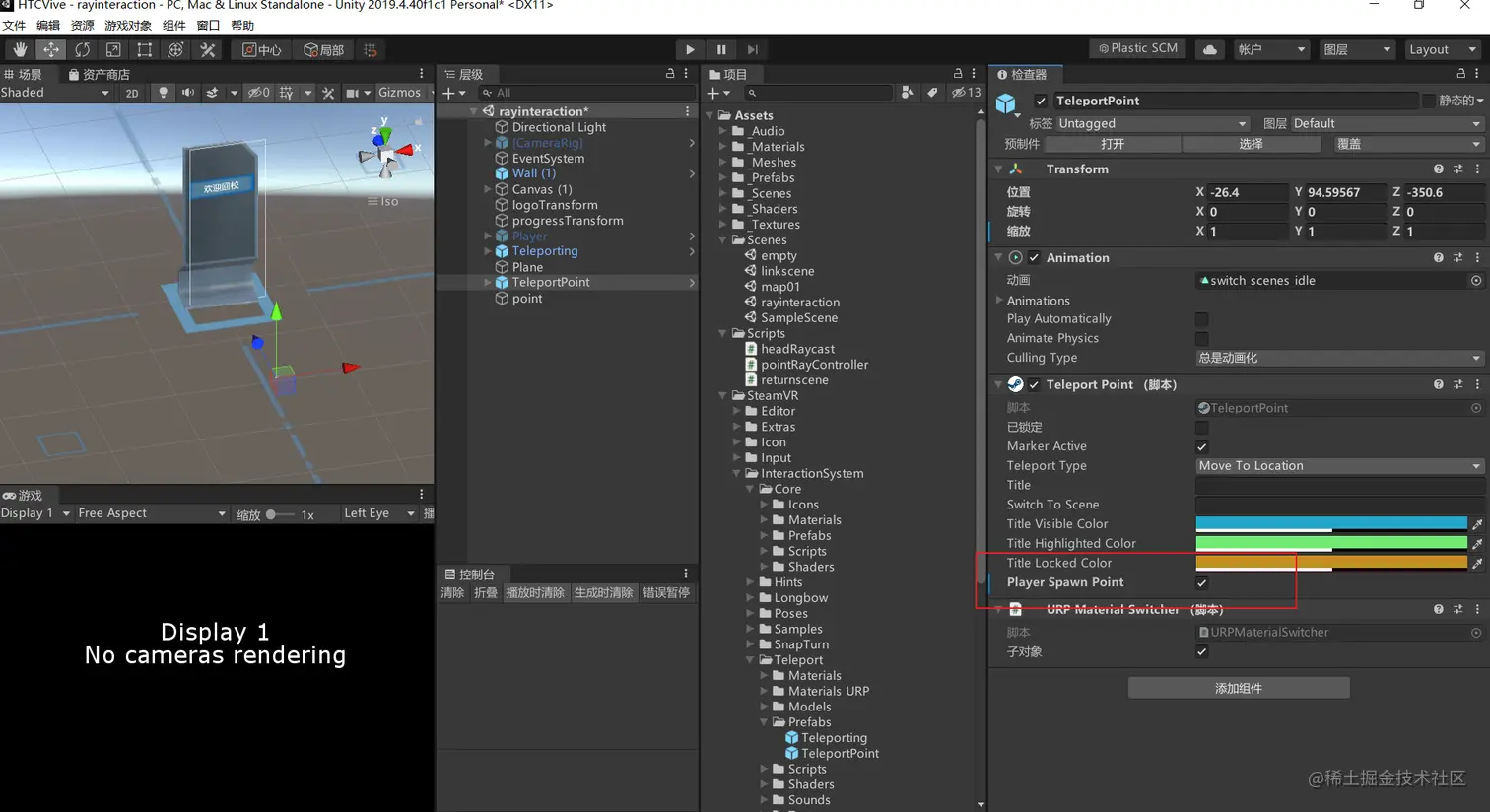Click the 添加组件 button

point(1239,688)
